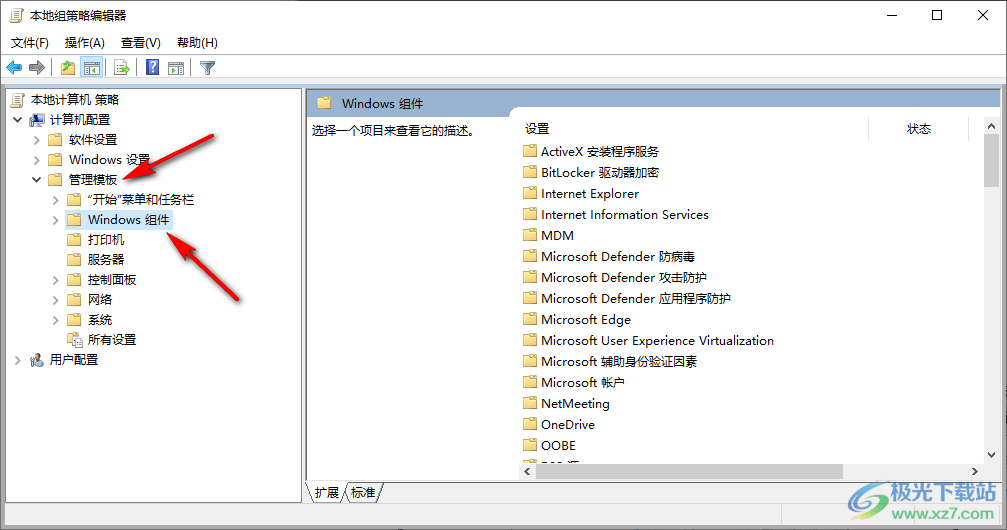Collapse the 管理模板 tree node

(37, 180)
